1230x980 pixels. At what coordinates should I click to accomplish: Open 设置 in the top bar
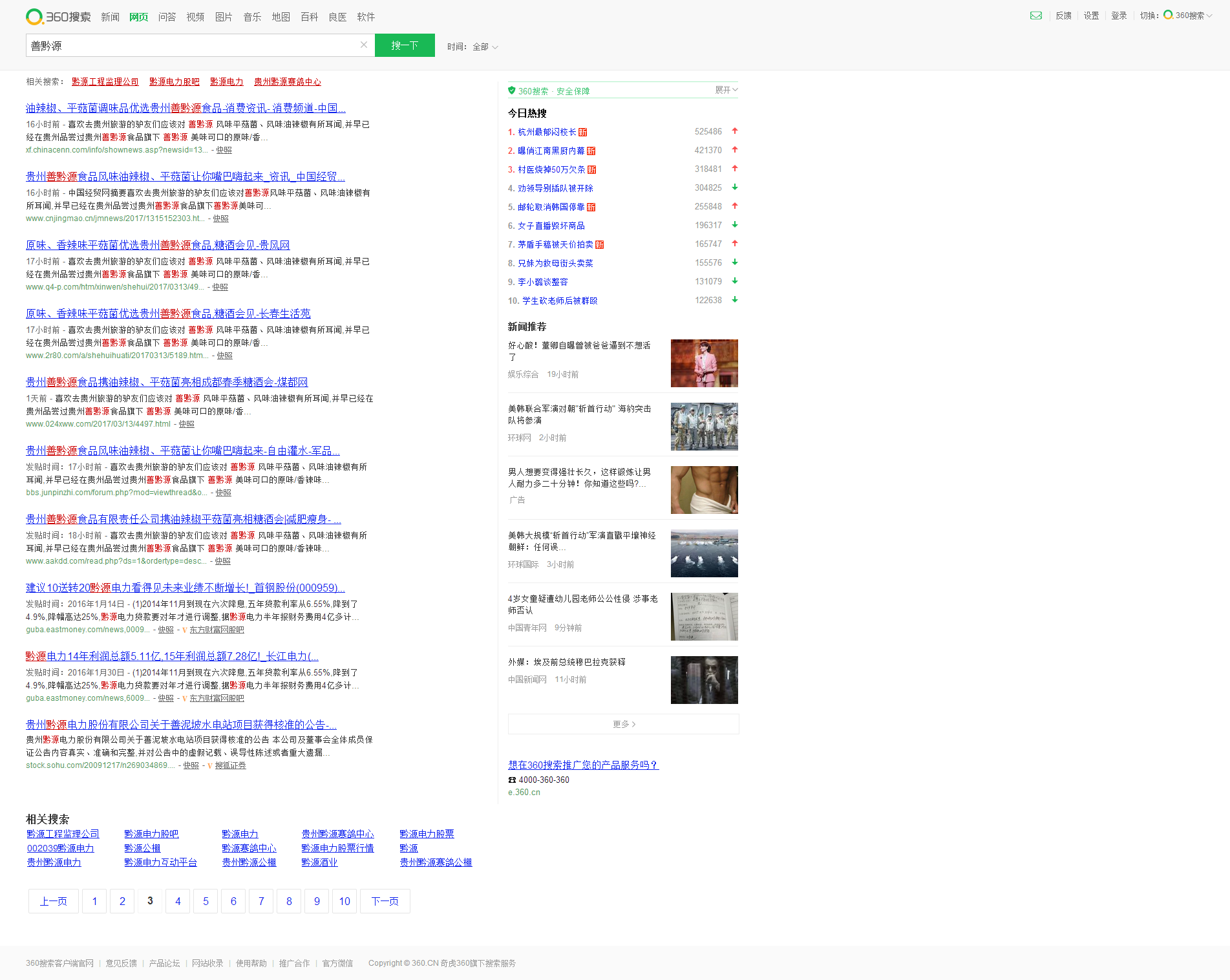coord(1091,16)
